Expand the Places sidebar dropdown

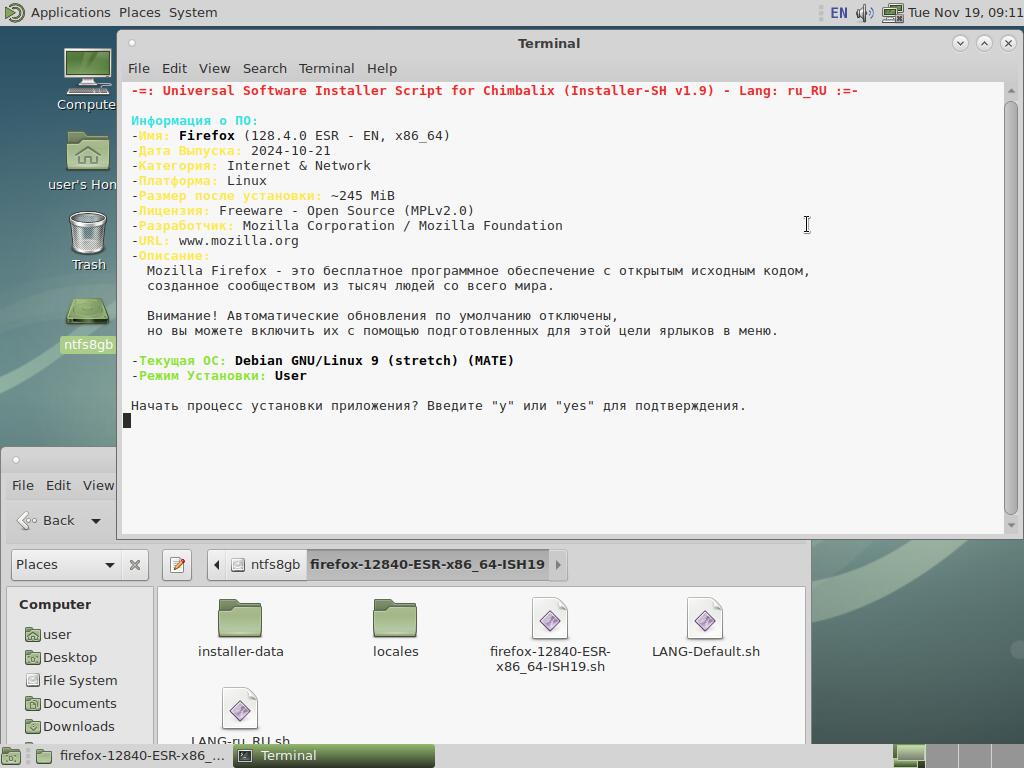point(109,565)
